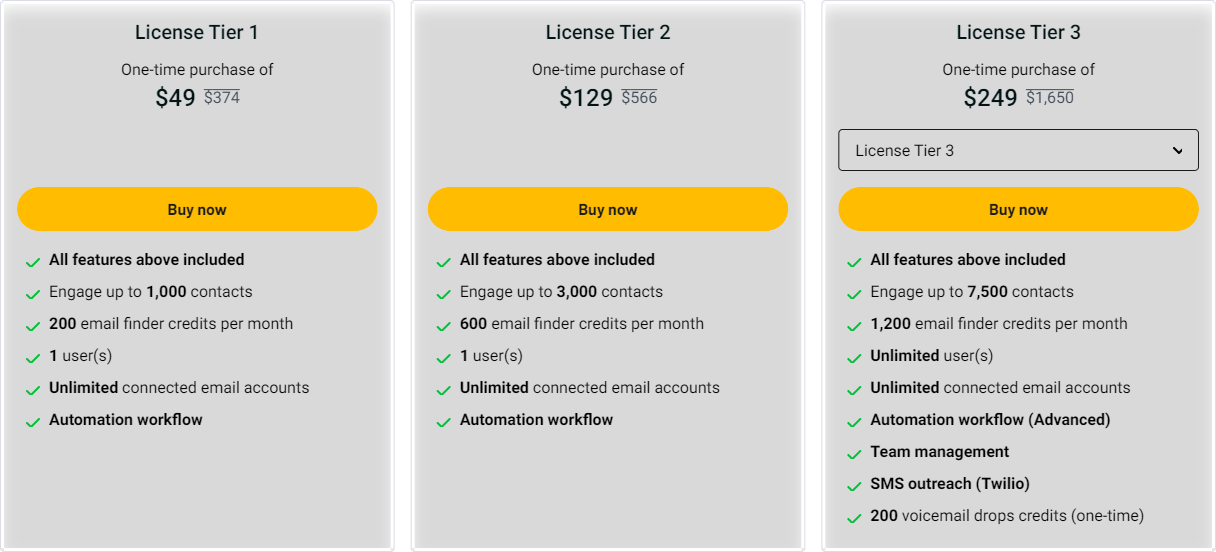Click Buy now for License Tier 3
1216x552 pixels.
[x=1018, y=210]
